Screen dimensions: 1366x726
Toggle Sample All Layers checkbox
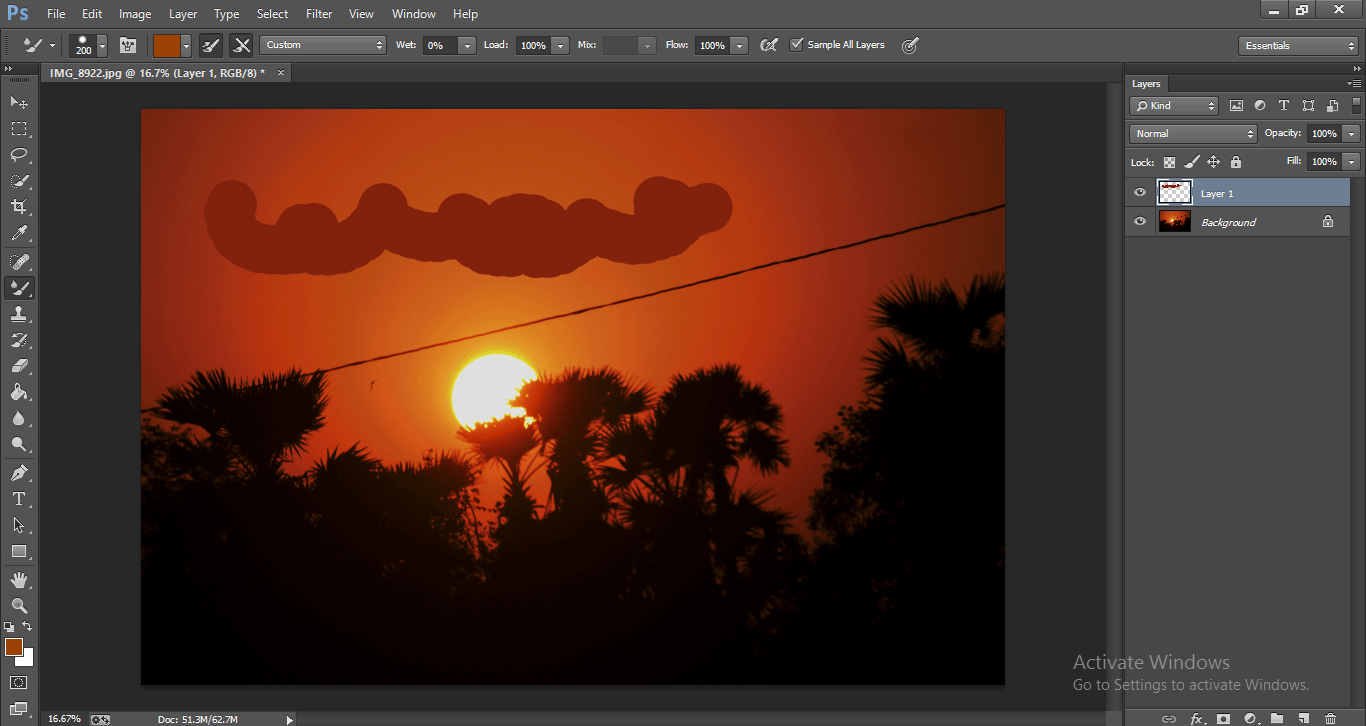tap(796, 45)
